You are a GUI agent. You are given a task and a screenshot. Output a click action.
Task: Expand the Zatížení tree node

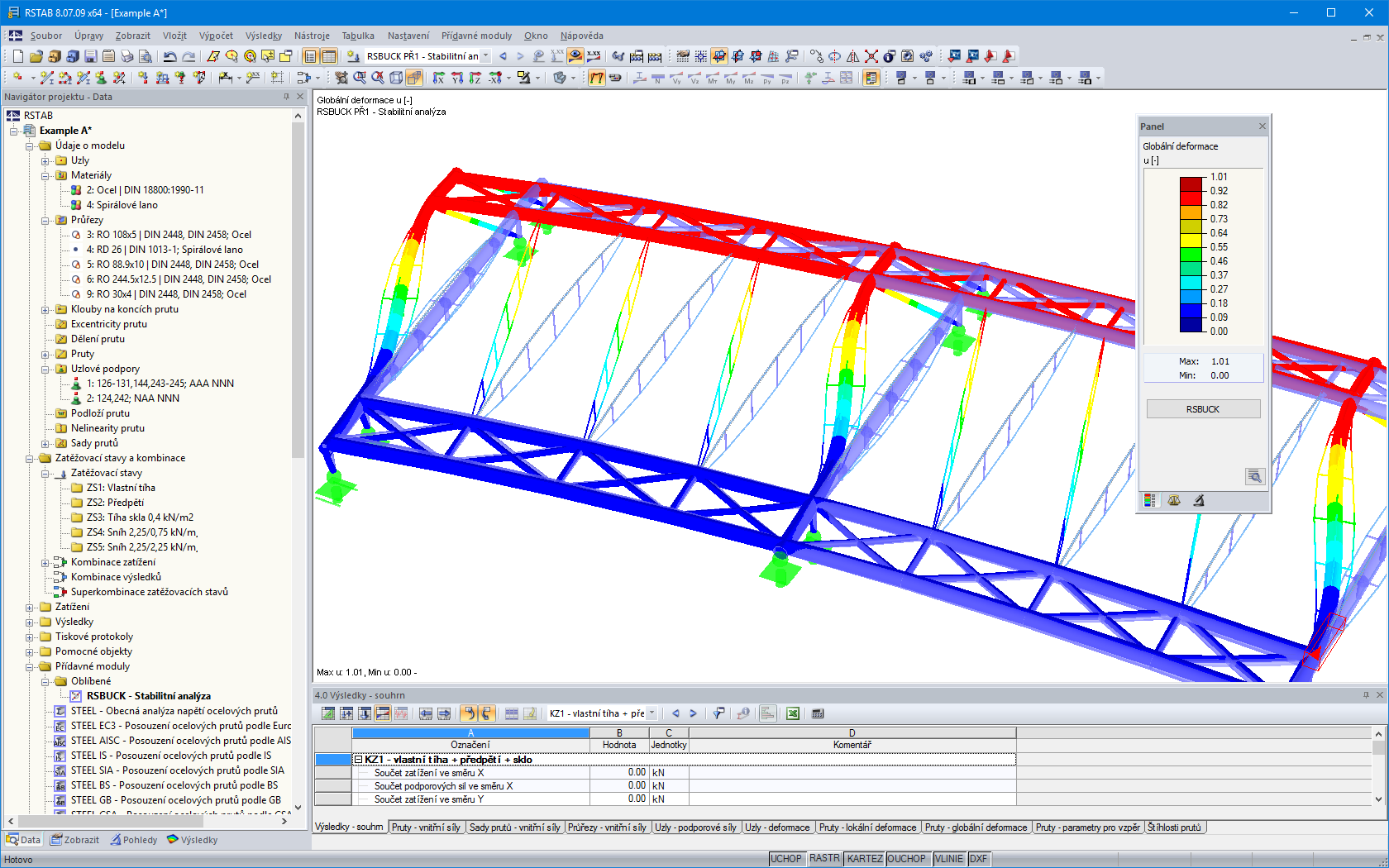(31, 607)
